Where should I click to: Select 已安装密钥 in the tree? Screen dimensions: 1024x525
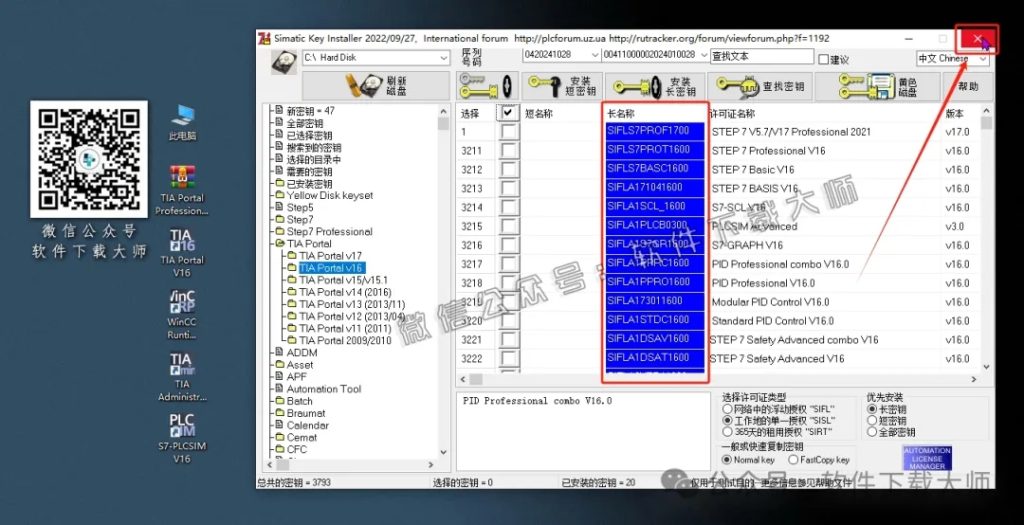coord(310,184)
